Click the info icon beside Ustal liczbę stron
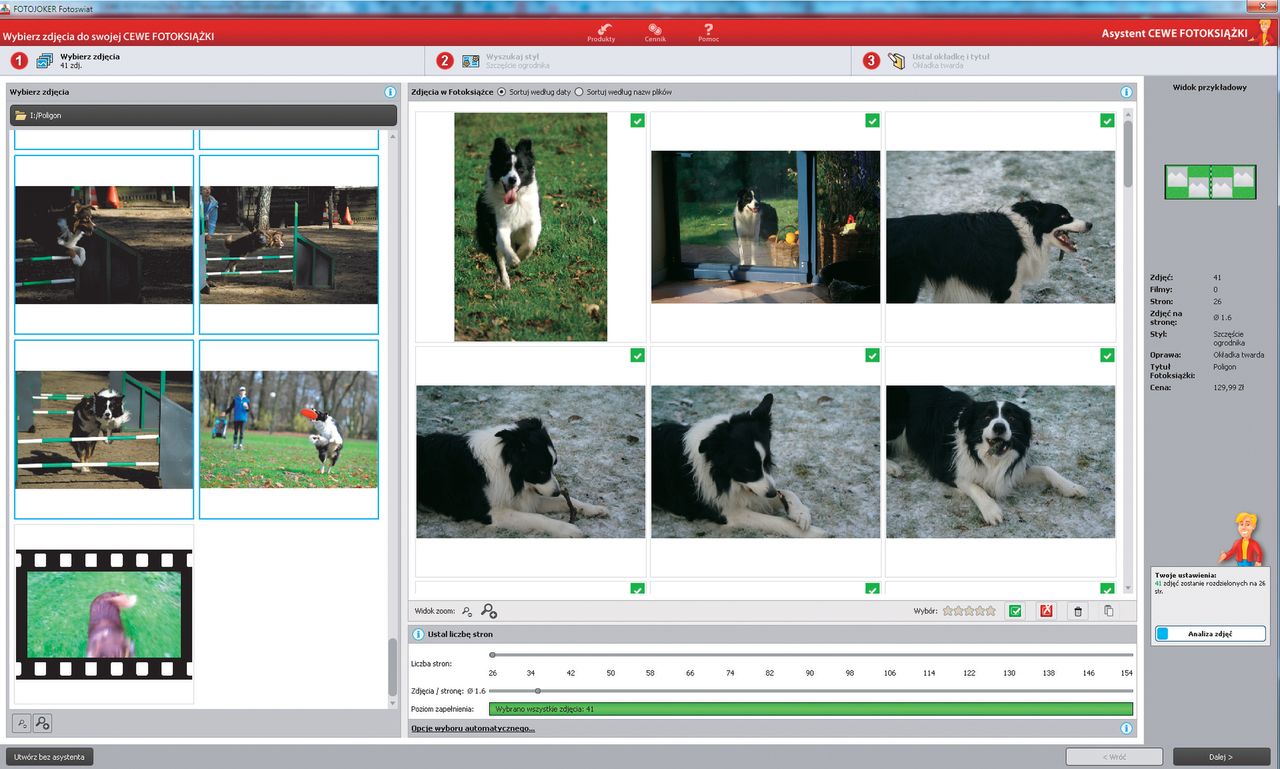 click(x=419, y=634)
